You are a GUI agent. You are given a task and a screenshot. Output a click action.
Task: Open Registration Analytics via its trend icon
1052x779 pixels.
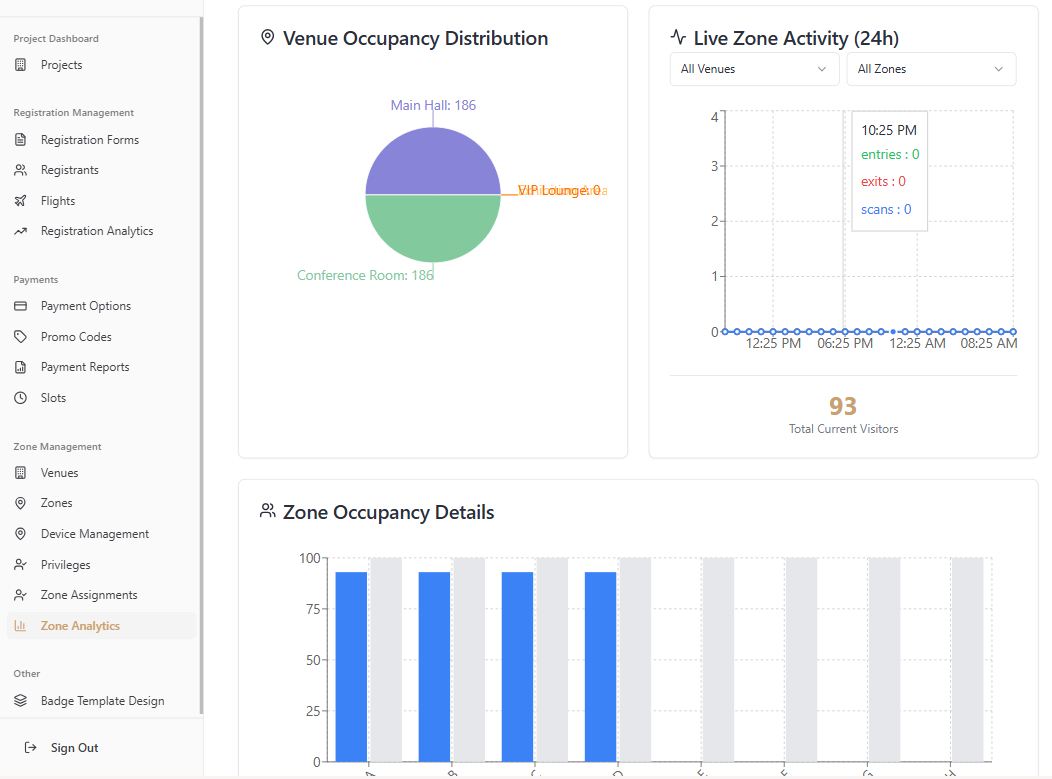pyautogui.click(x=19, y=231)
